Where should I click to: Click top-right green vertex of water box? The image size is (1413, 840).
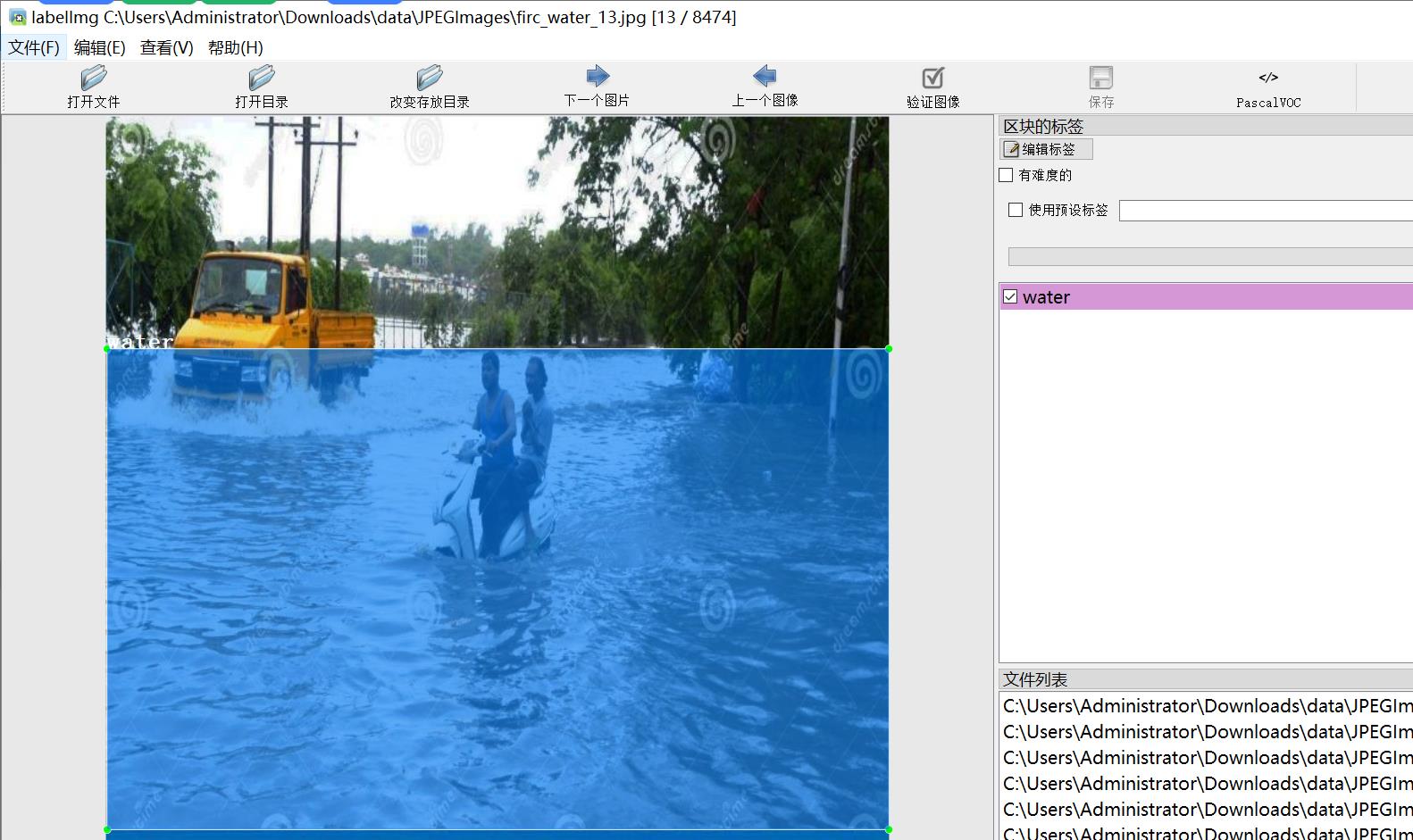888,348
